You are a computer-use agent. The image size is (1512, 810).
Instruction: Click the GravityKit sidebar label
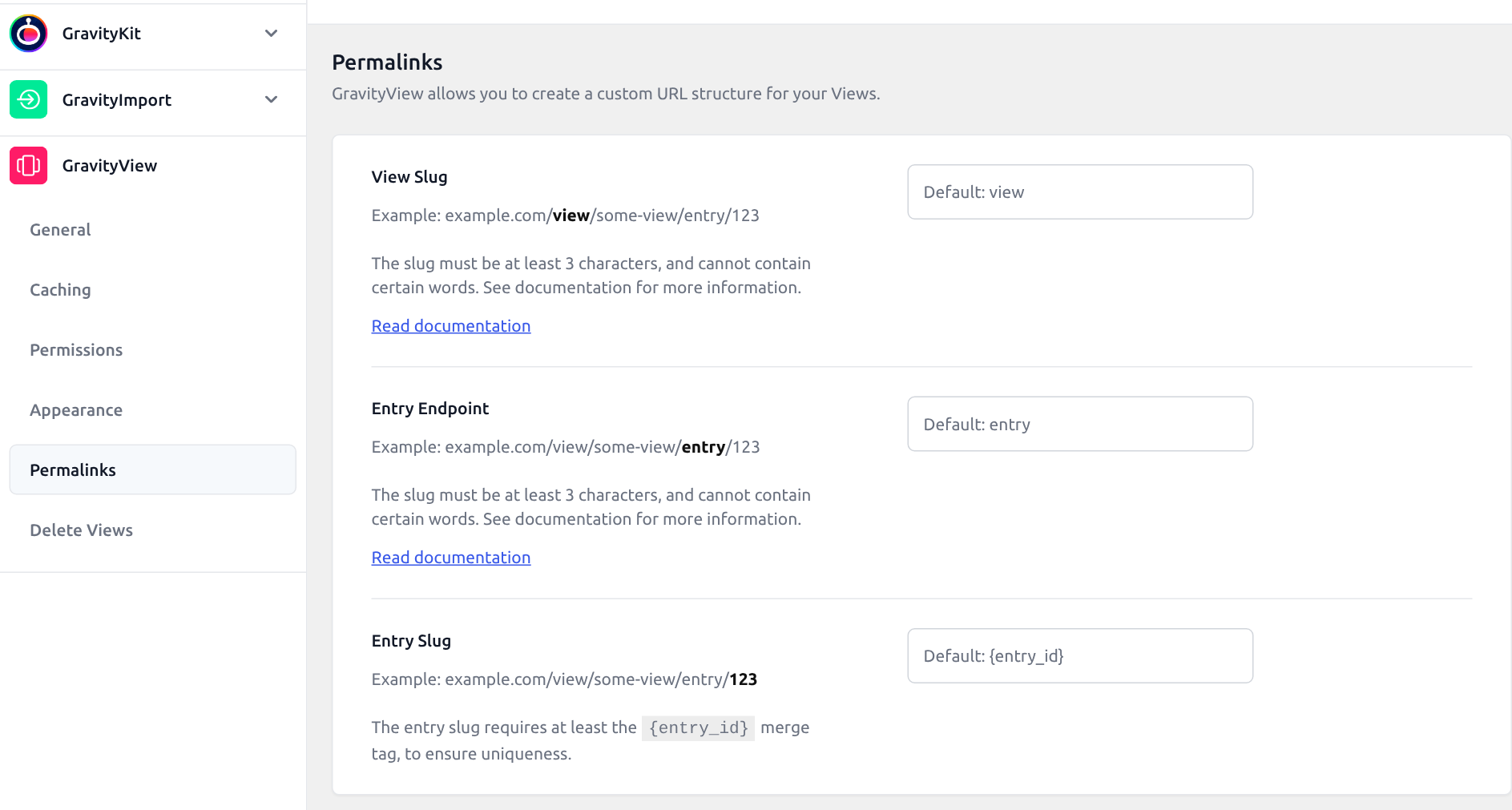(x=102, y=34)
